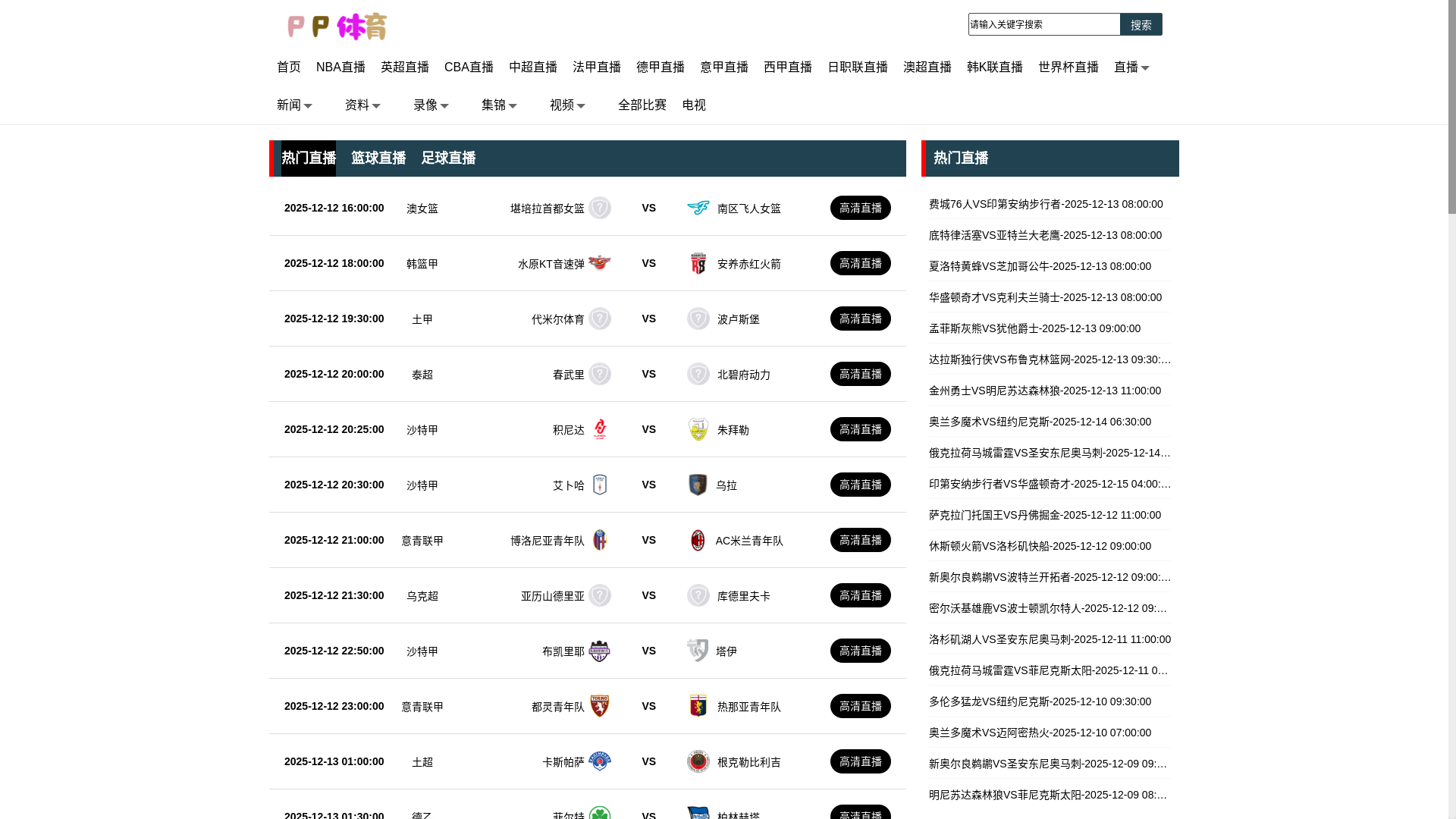Expand the 新闻 dropdown menu
This screenshot has height=819, width=1456.
pyautogui.click(x=295, y=105)
